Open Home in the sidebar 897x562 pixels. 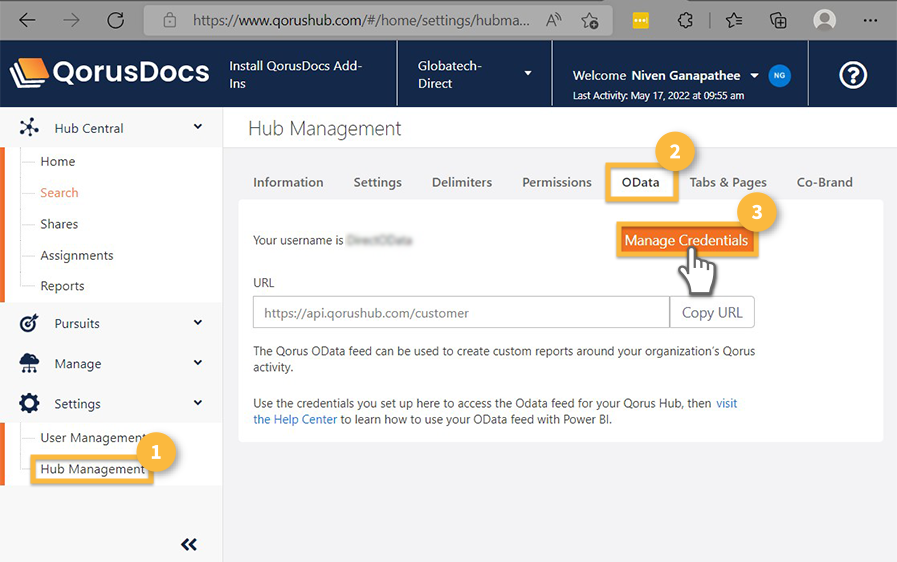[58, 161]
